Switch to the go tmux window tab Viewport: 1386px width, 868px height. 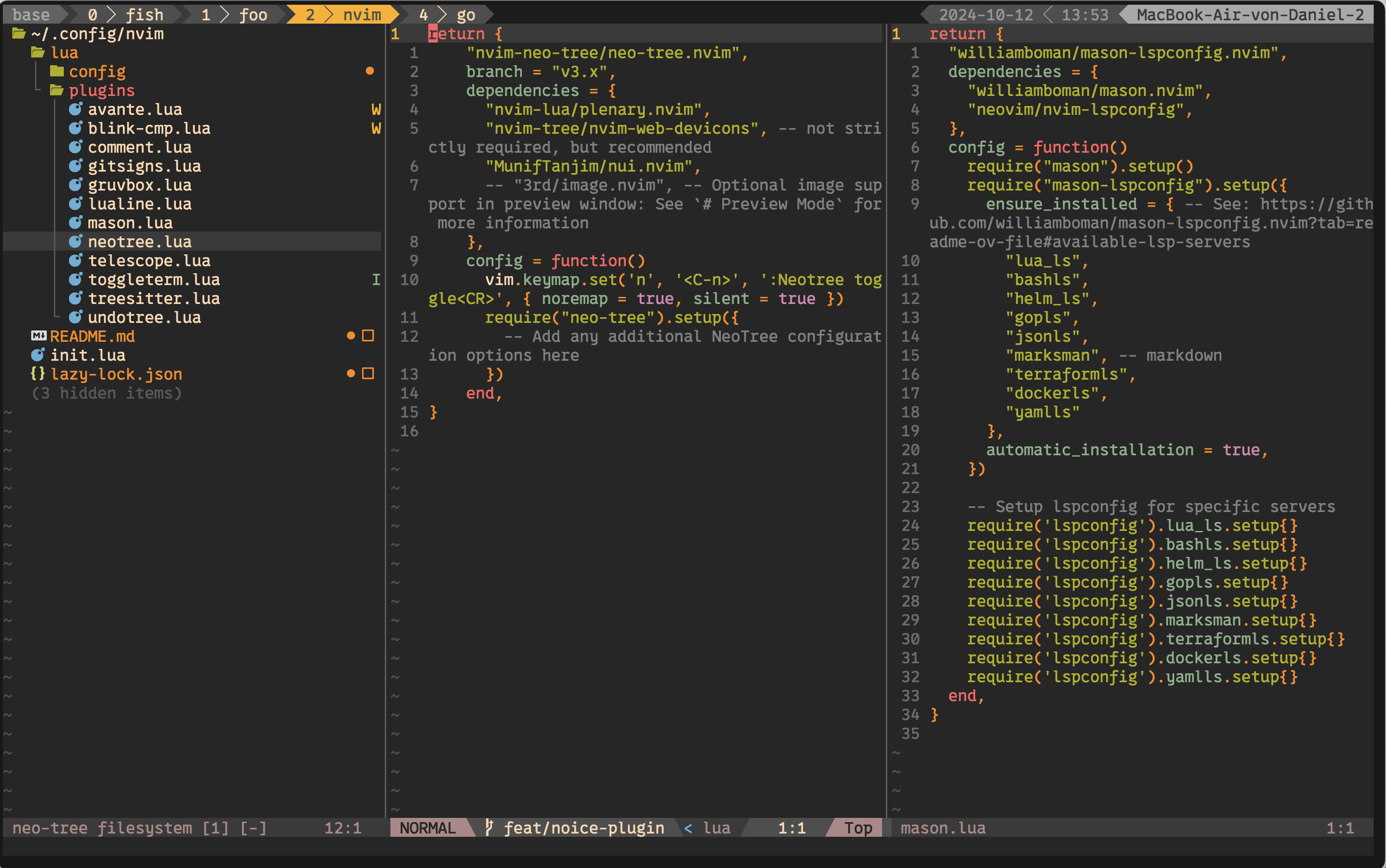[x=466, y=14]
